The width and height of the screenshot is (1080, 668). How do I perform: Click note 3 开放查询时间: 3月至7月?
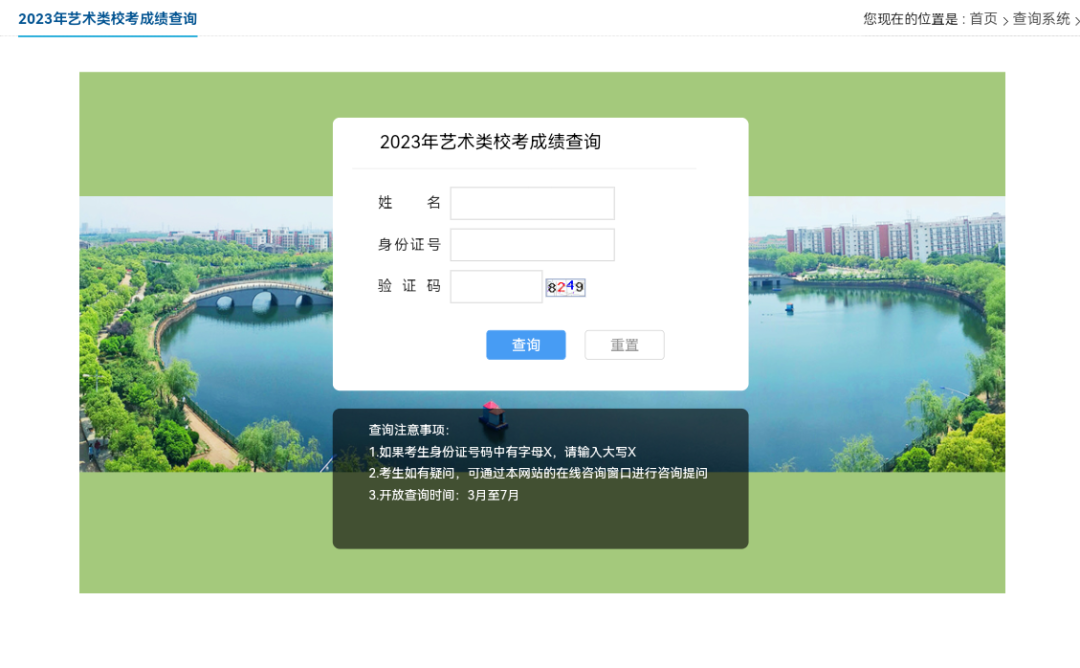coord(444,495)
